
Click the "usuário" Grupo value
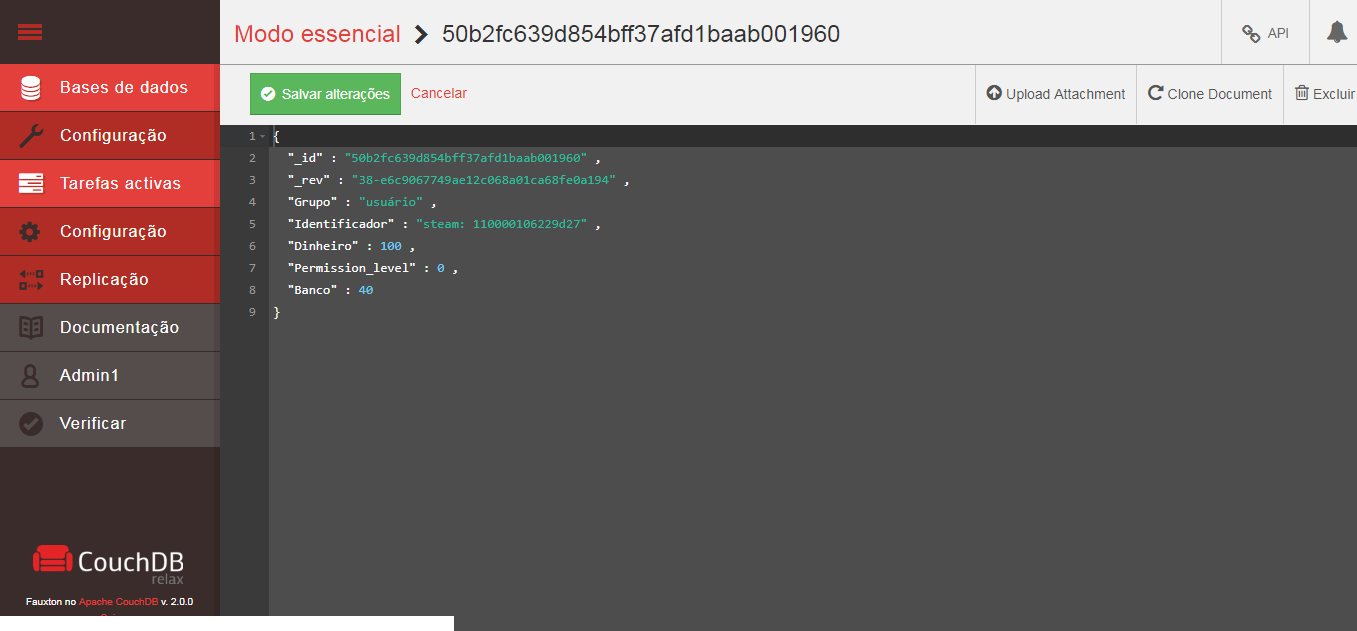click(x=391, y=202)
